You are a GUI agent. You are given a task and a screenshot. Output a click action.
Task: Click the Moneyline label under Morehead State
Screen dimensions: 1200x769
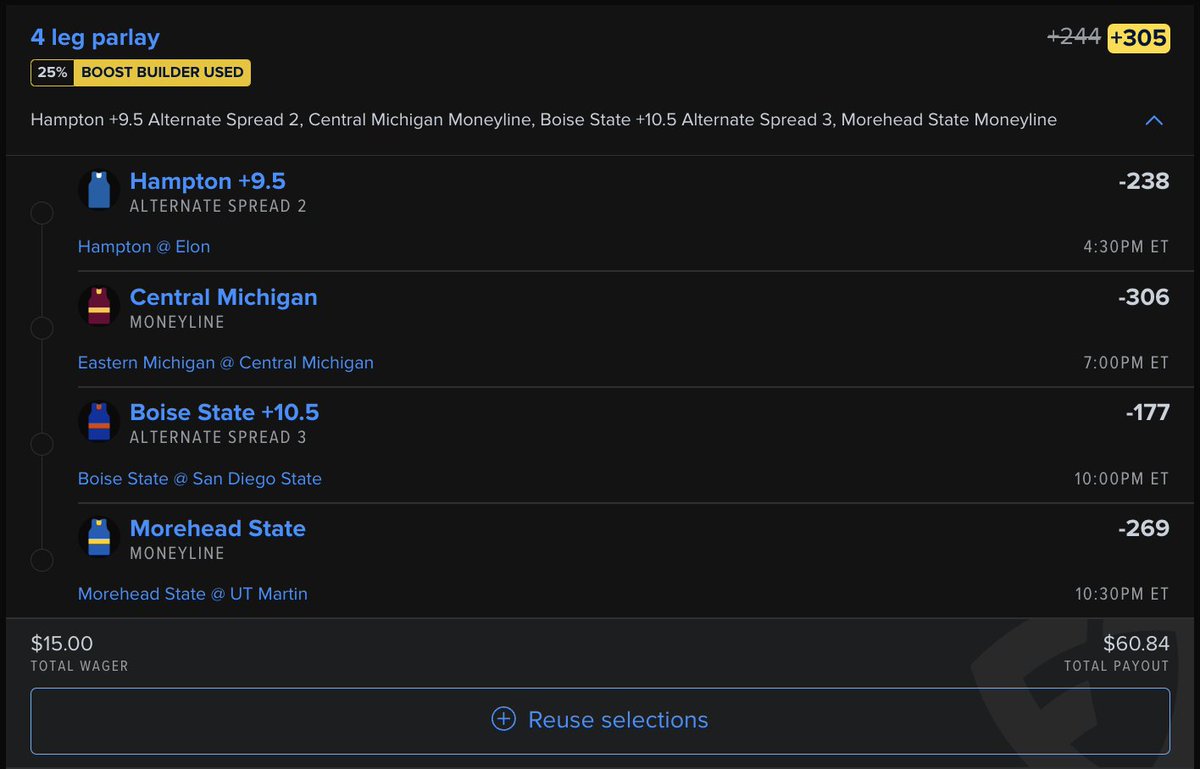click(x=177, y=554)
